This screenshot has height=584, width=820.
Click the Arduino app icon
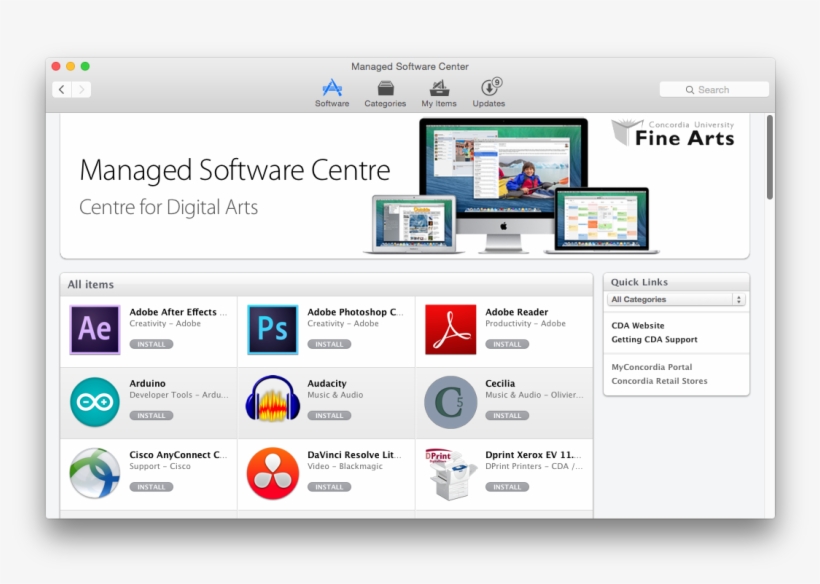pyautogui.click(x=95, y=402)
